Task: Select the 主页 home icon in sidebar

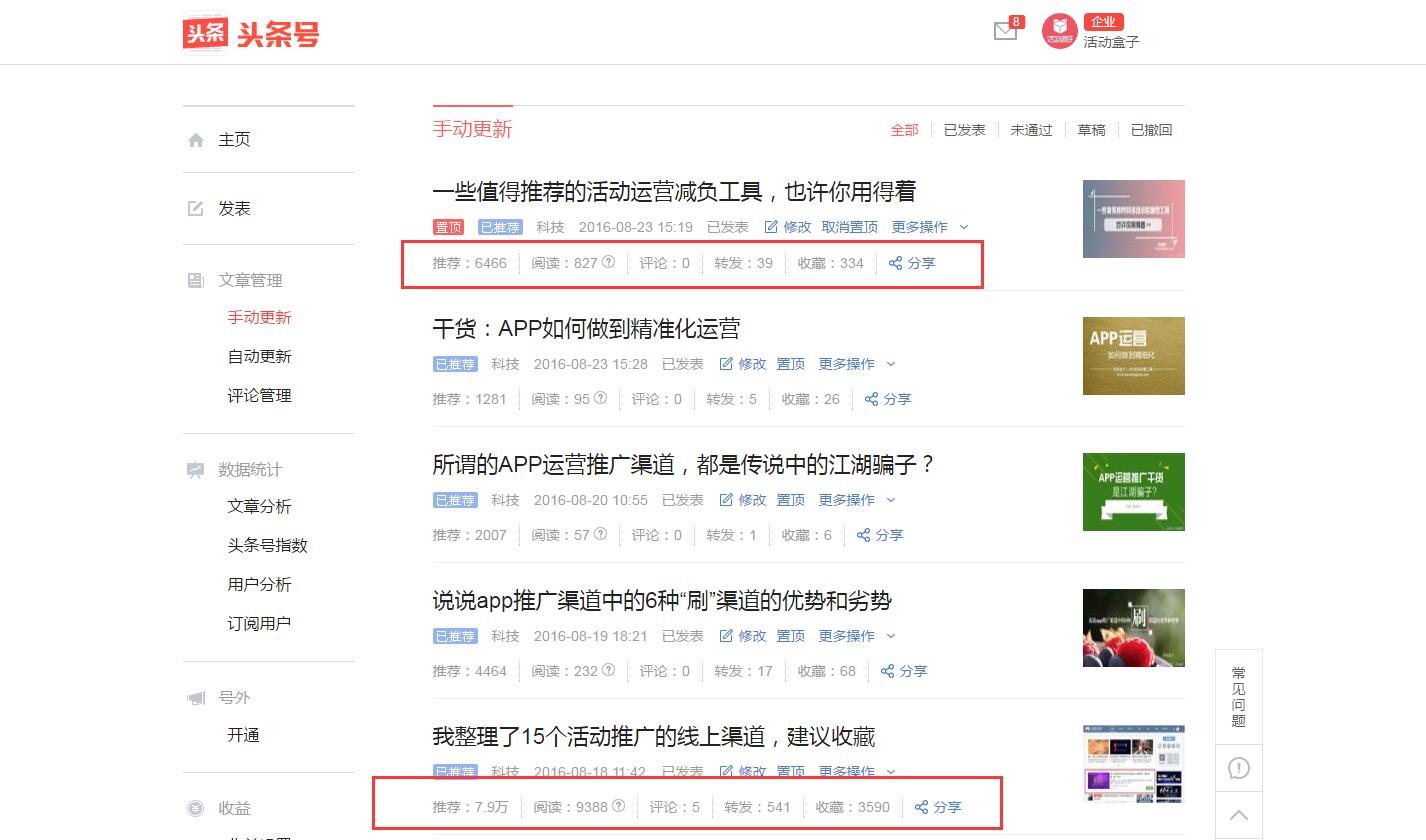Action: coord(196,139)
